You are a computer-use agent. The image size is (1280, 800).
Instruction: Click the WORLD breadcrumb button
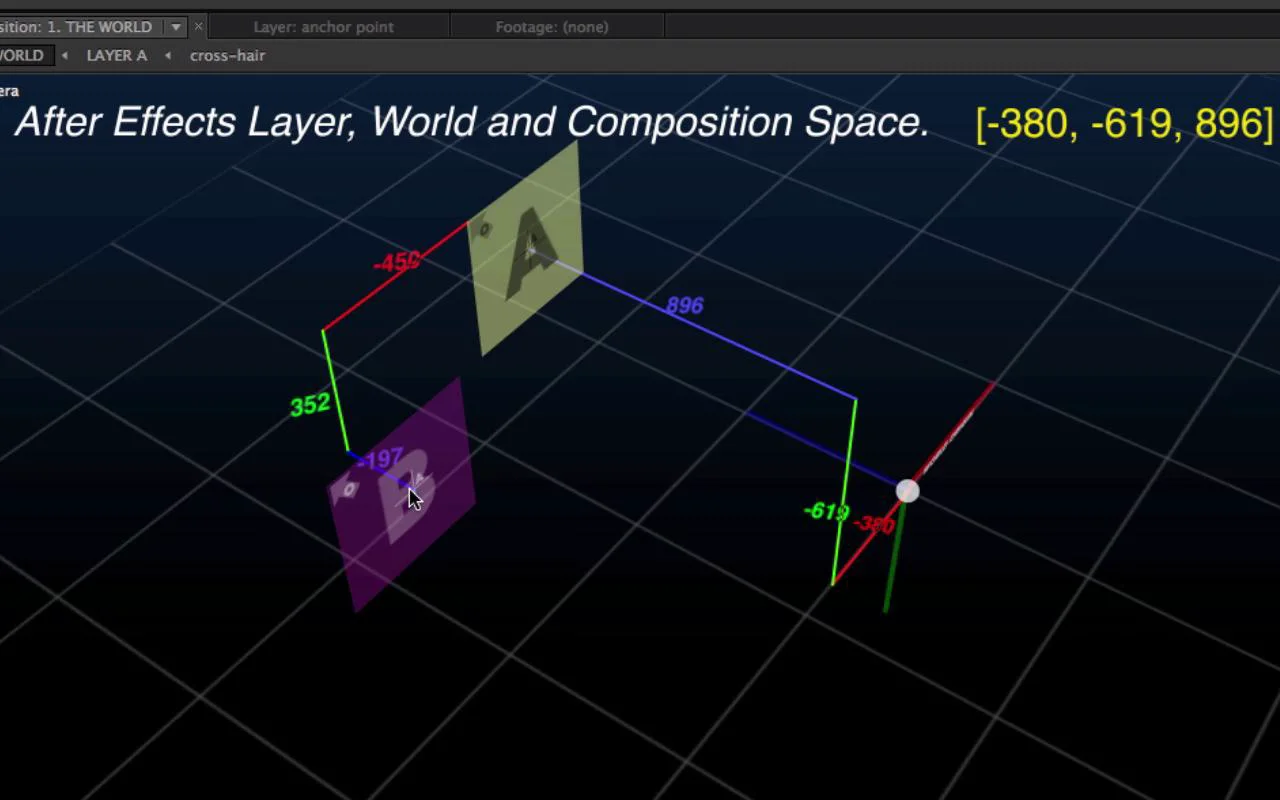tap(22, 56)
